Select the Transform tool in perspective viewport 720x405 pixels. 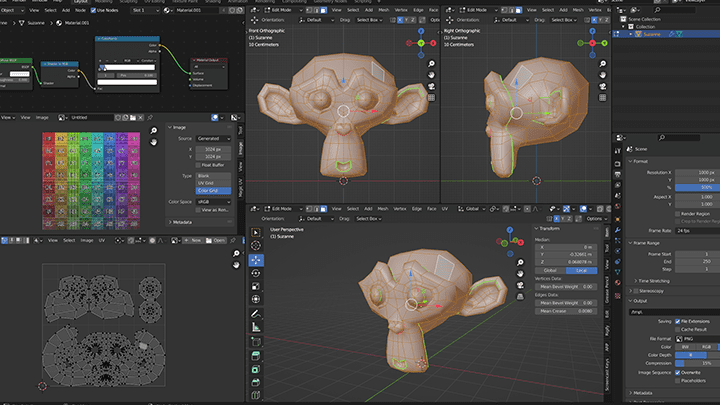click(256, 299)
